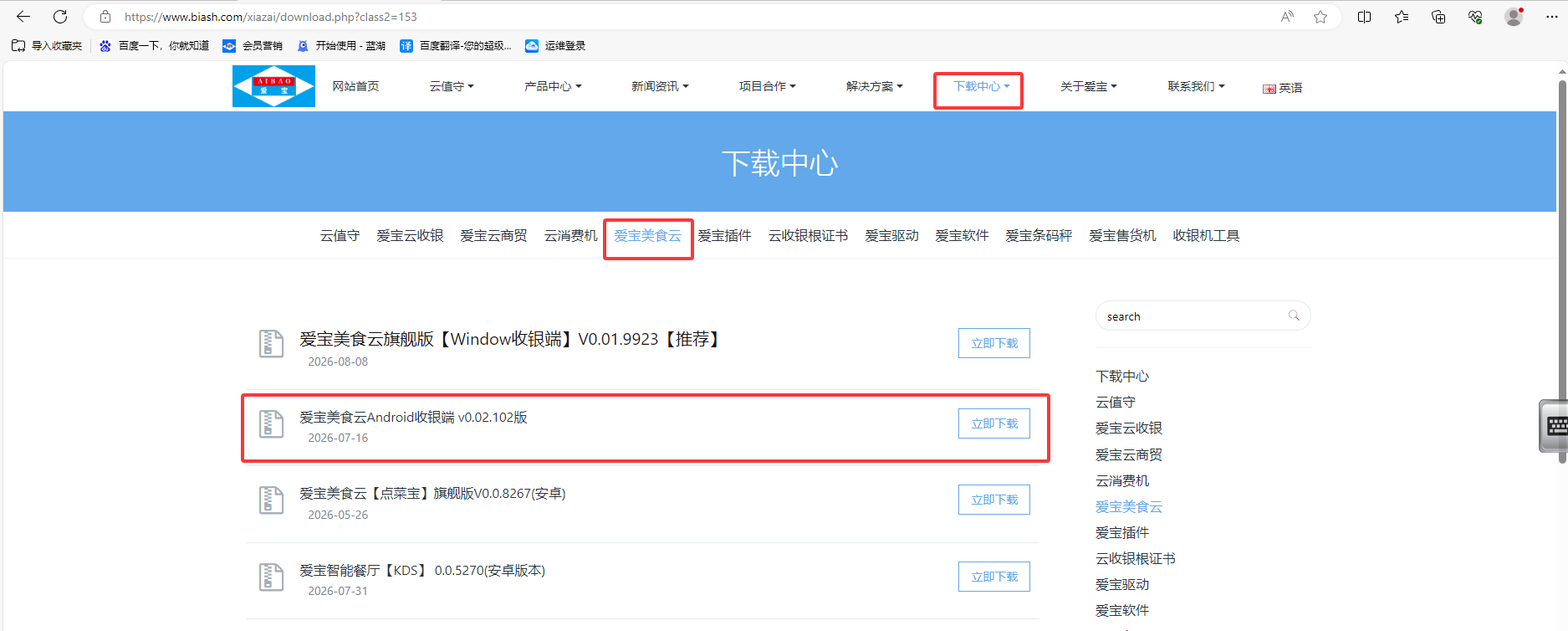Open the user profile avatar
Image resolution: width=1568 pixels, height=631 pixels.
click(x=1514, y=17)
